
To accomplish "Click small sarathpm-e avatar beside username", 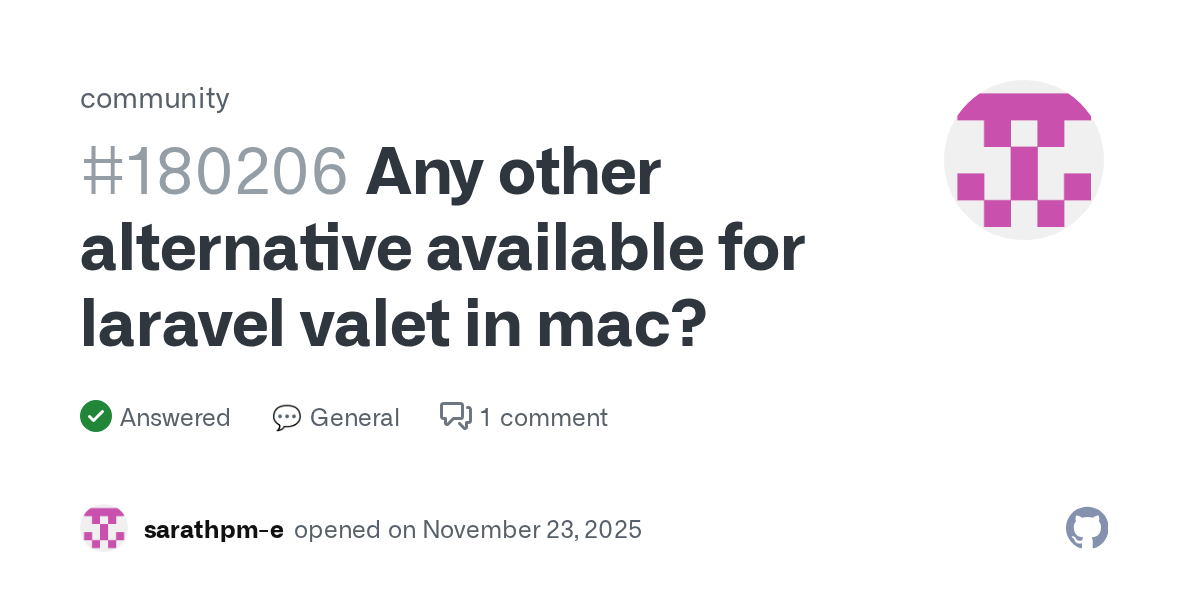I will (x=104, y=529).
